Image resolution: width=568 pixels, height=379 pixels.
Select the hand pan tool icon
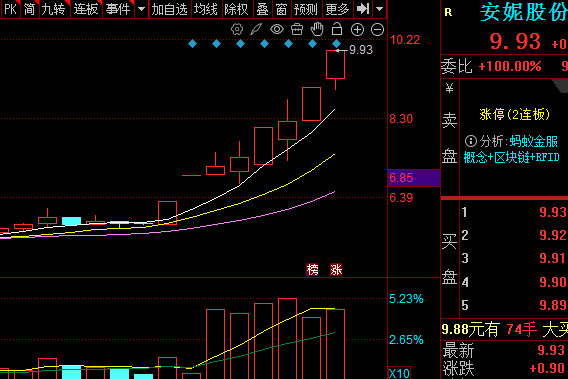coord(317,29)
